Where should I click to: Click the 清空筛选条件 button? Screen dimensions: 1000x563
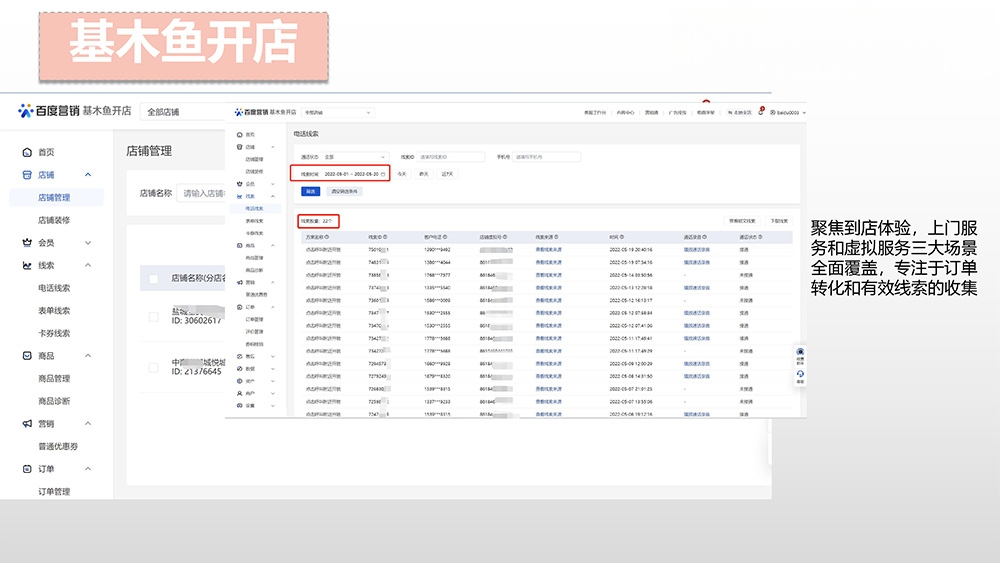(344, 191)
